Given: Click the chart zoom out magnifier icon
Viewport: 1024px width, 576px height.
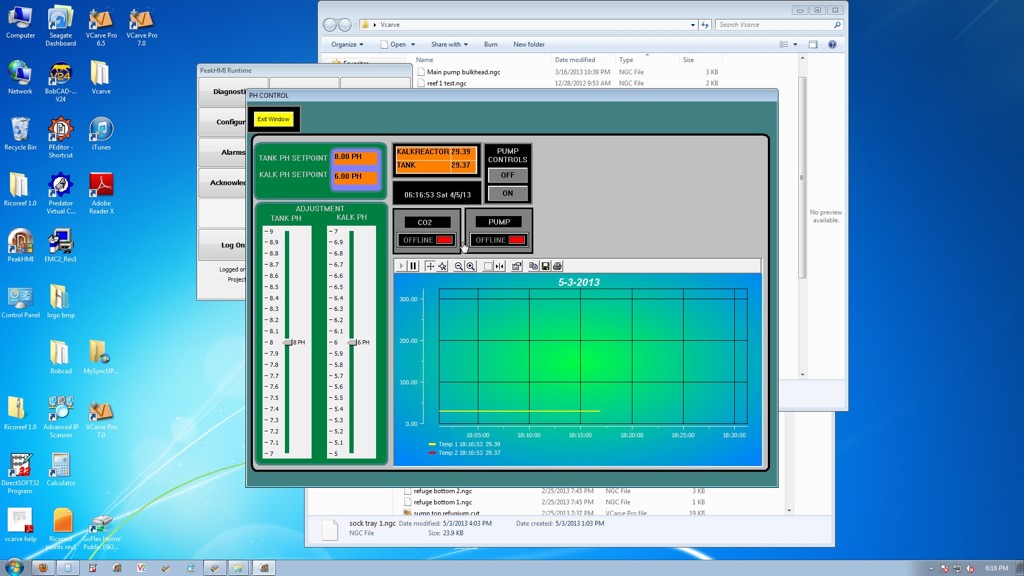Looking at the screenshot, I should [459, 266].
